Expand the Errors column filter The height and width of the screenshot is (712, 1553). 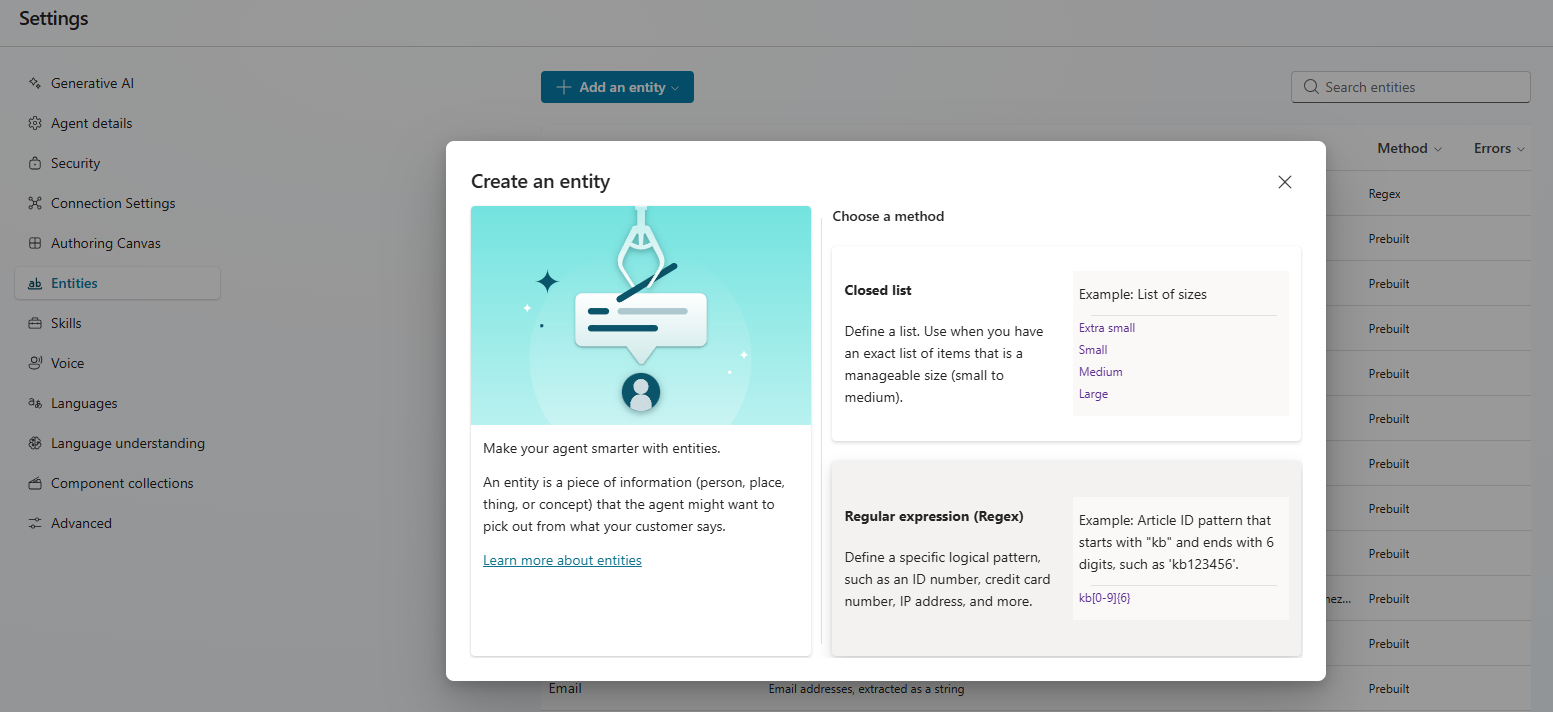pyautogui.click(x=1498, y=148)
